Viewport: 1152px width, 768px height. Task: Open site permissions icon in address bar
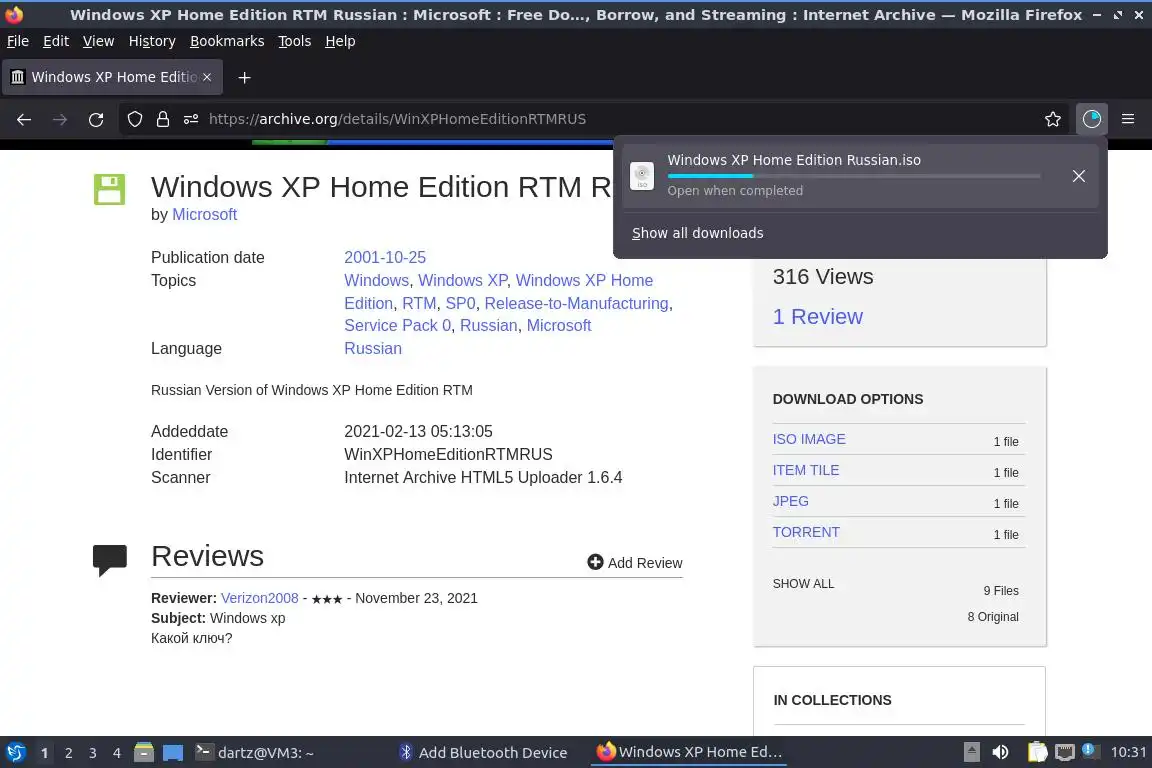click(x=191, y=119)
